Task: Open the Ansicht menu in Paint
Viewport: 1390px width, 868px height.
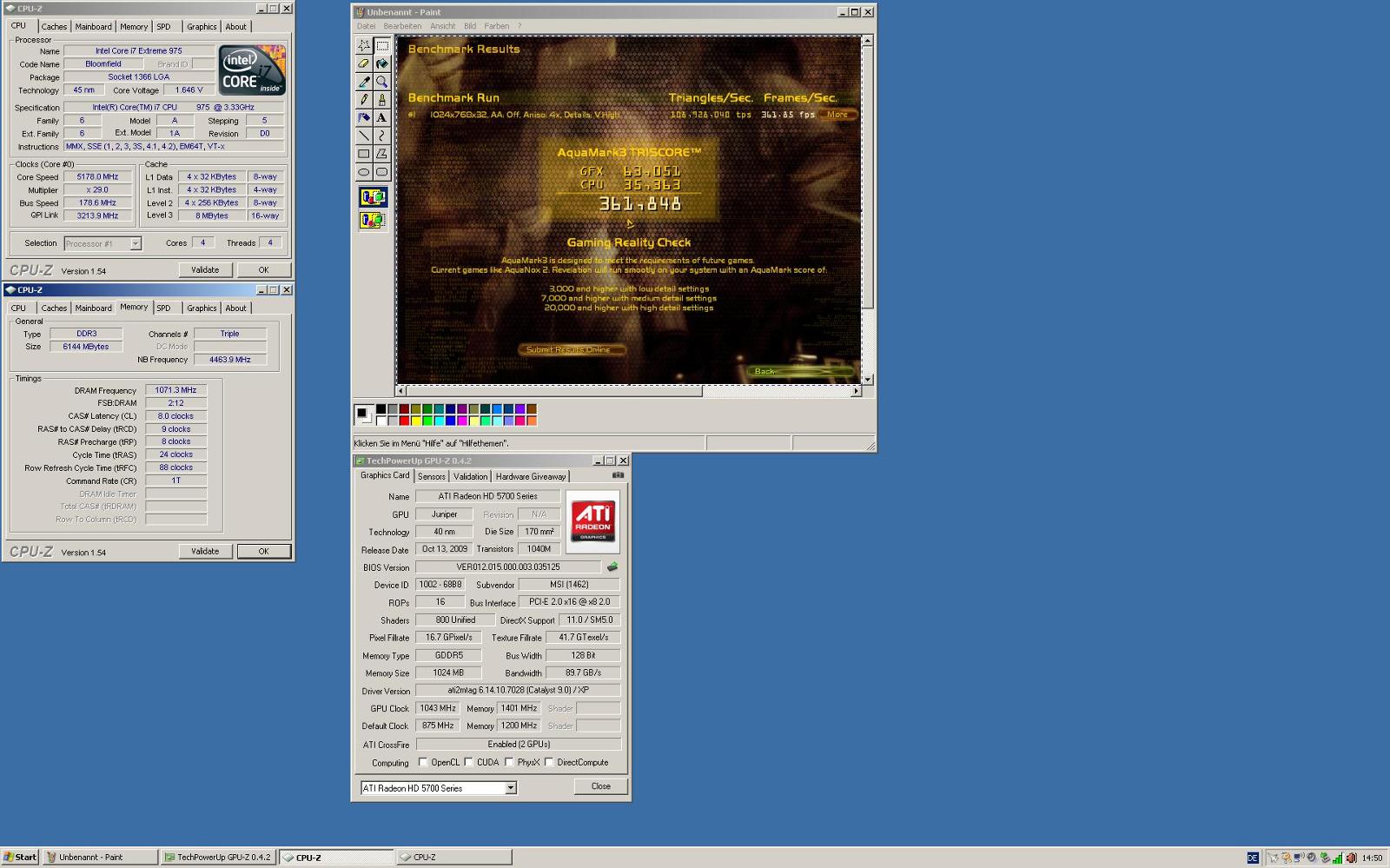Action: pyautogui.click(x=442, y=26)
